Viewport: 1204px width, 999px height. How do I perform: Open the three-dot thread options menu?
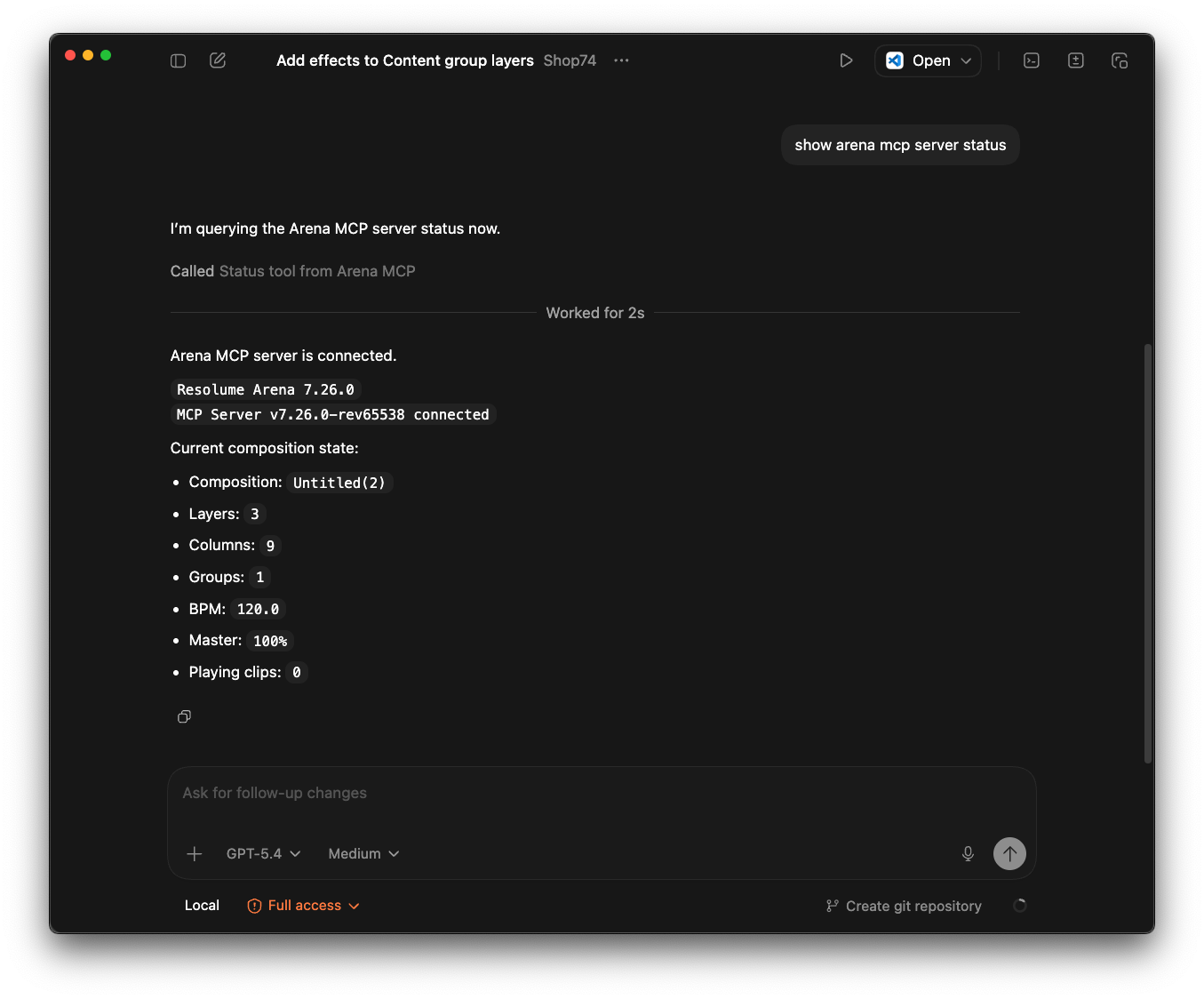(x=621, y=60)
